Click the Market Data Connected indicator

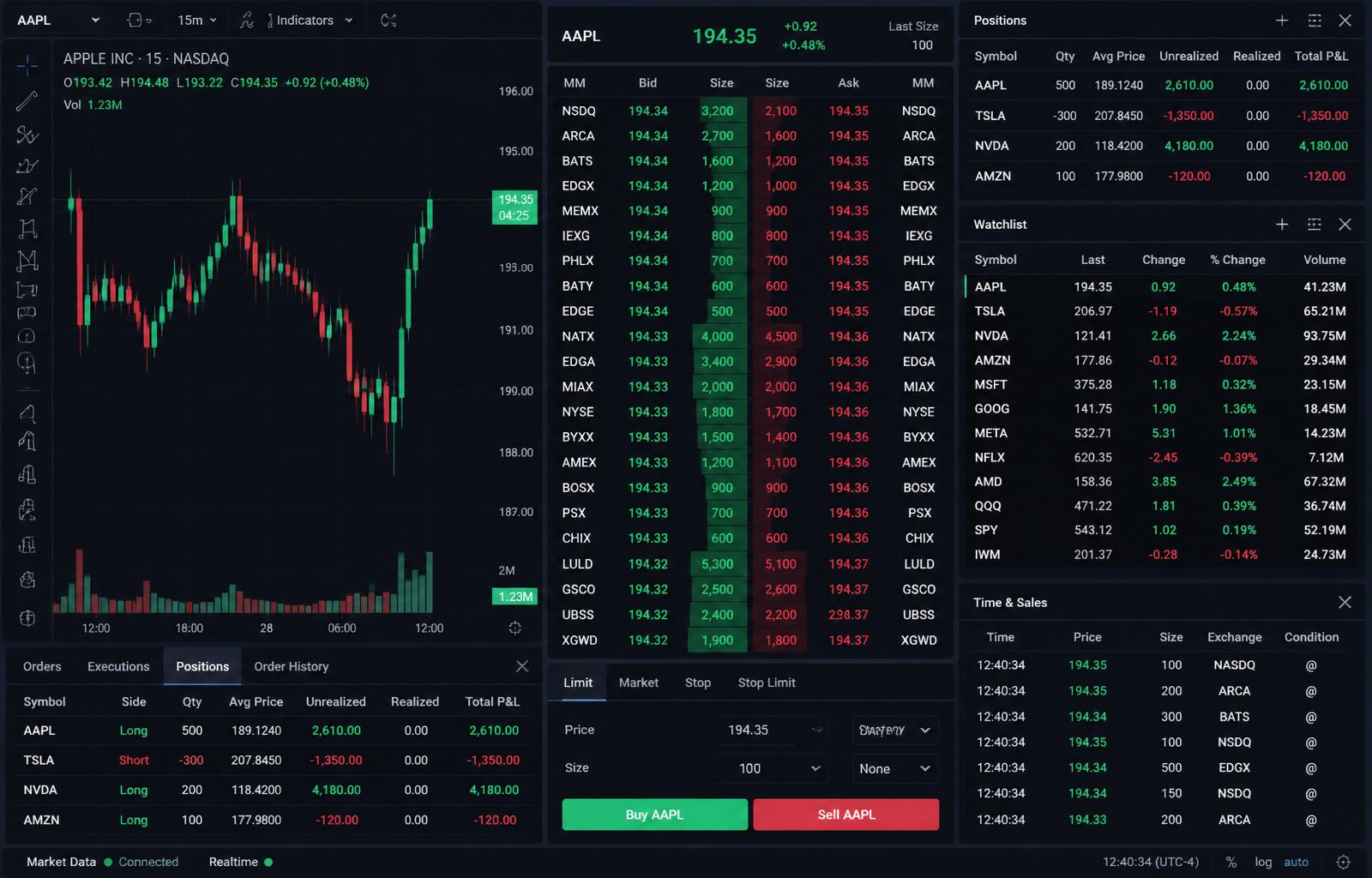(x=103, y=862)
